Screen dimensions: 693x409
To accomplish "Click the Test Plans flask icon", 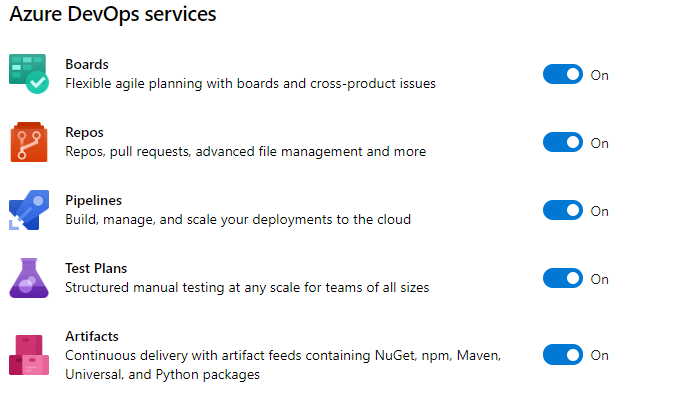I will 29,277.
